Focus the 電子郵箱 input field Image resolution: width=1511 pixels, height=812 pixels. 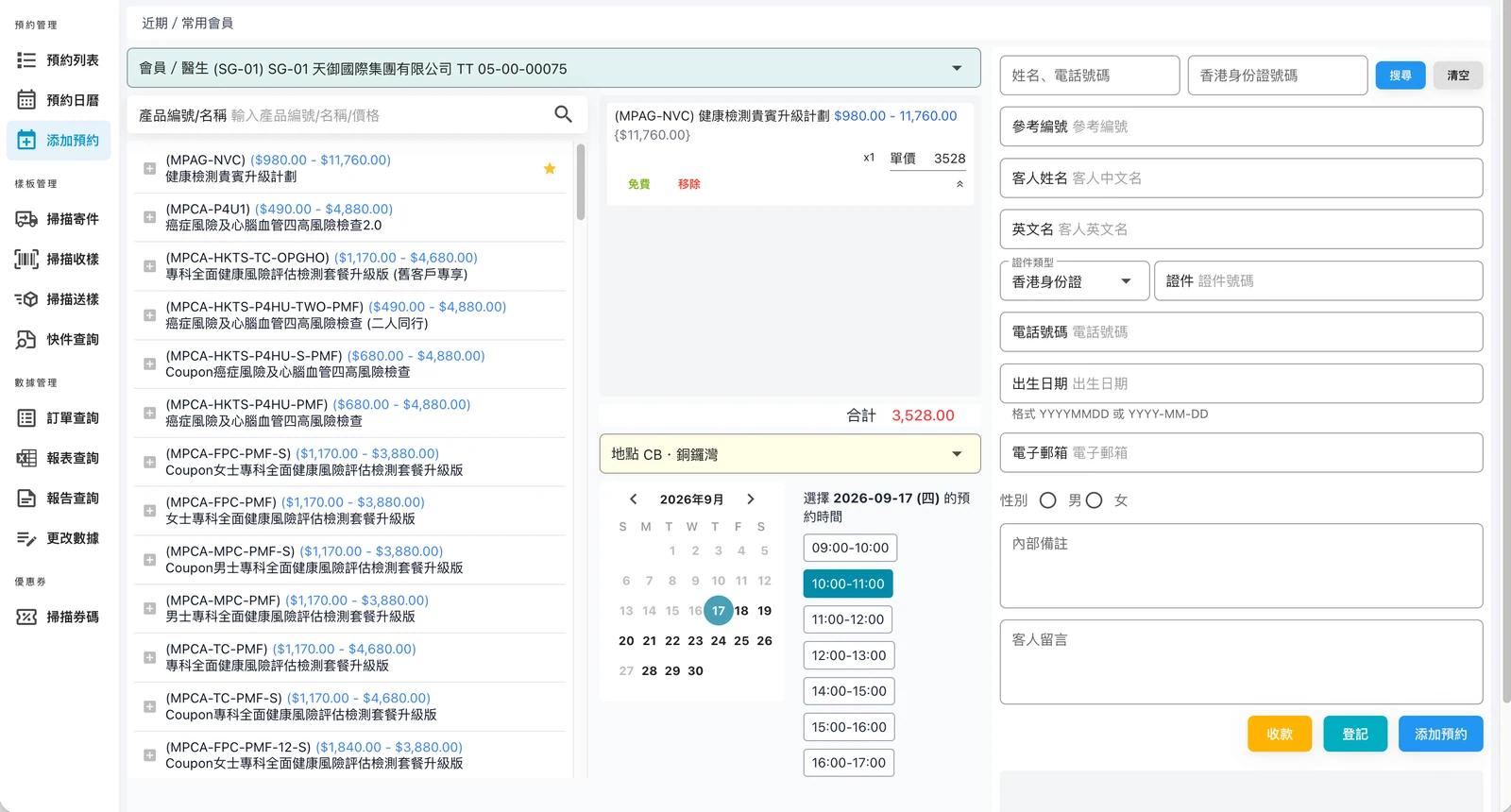point(1241,453)
